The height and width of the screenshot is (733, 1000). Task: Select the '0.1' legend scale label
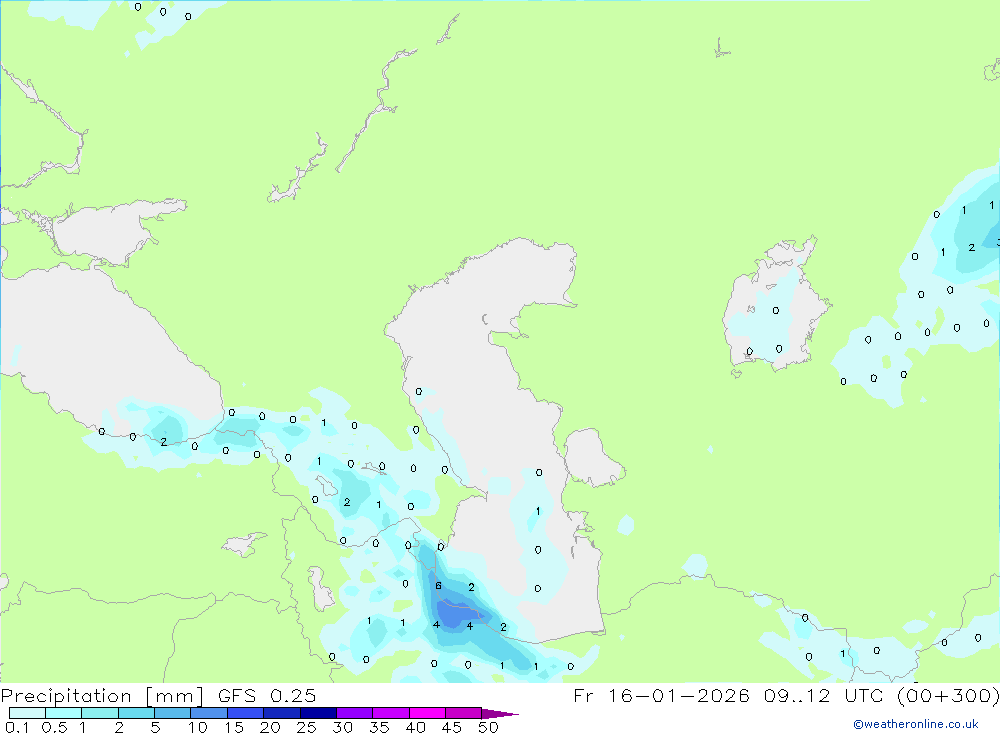17,727
